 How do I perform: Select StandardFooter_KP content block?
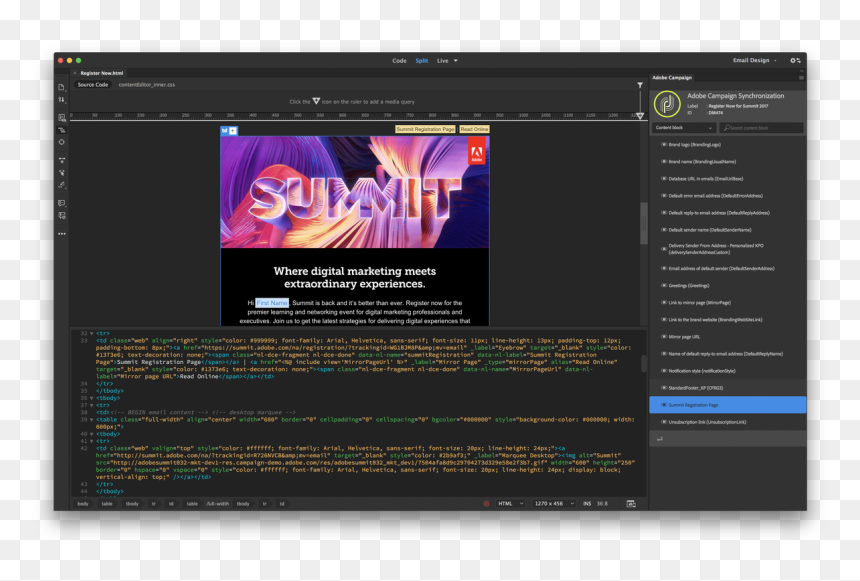[x=728, y=388]
